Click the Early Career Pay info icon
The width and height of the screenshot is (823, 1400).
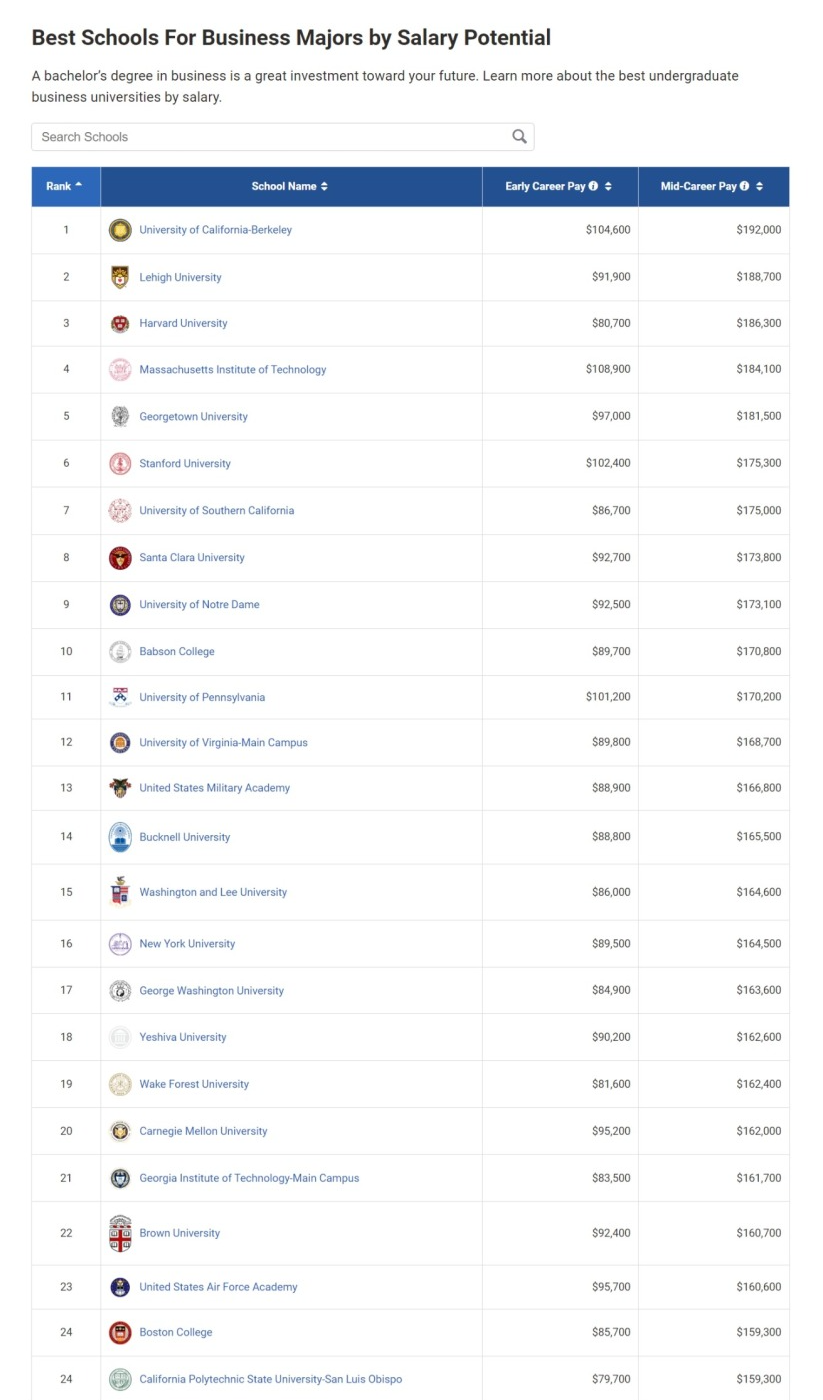(x=593, y=186)
